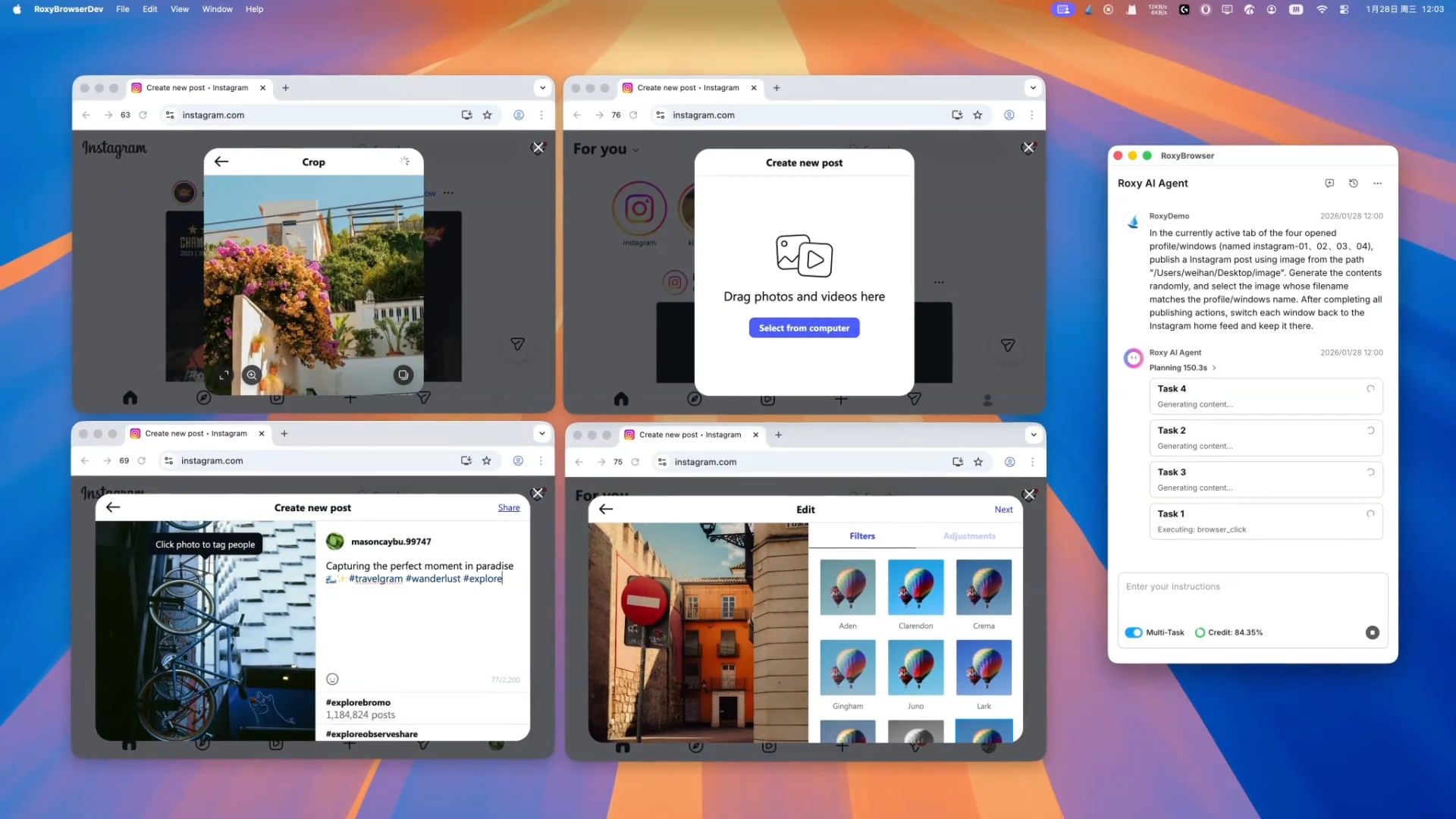Image resolution: width=1456 pixels, height=819 pixels.
Task: Select the Clarendon filter thumbnail
Action: coord(915,588)
